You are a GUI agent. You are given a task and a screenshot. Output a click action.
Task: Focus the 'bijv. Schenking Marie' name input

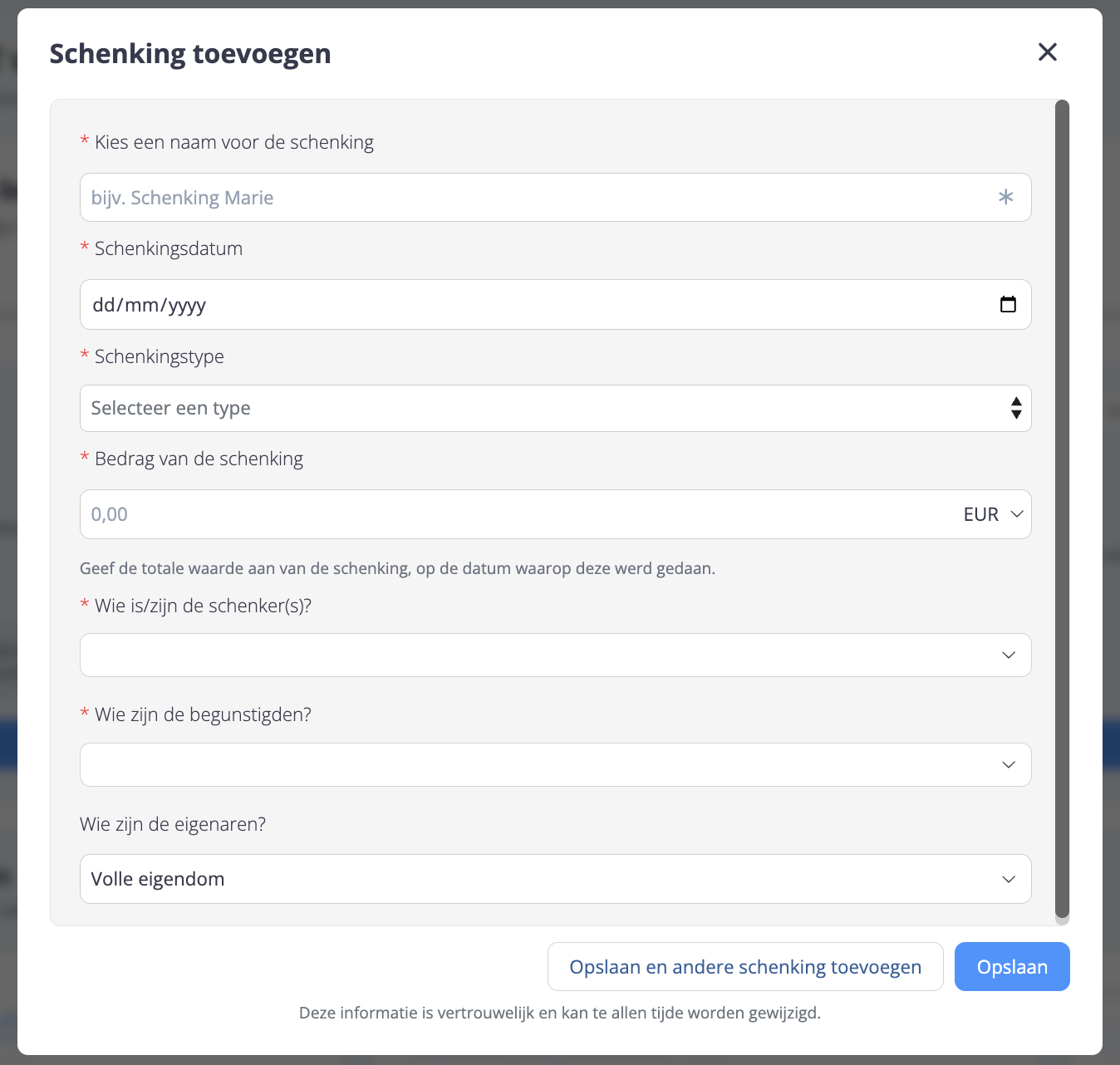(x=532, y=198)
